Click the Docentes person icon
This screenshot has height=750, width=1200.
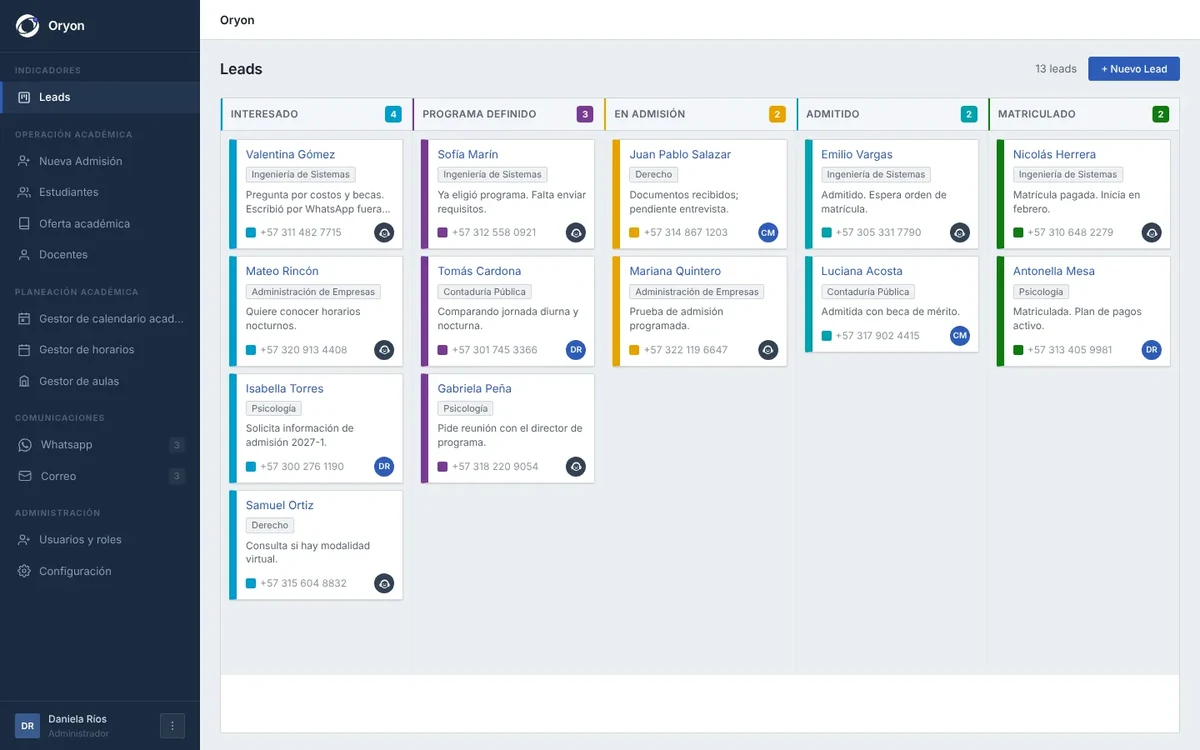tap(24, 255)
